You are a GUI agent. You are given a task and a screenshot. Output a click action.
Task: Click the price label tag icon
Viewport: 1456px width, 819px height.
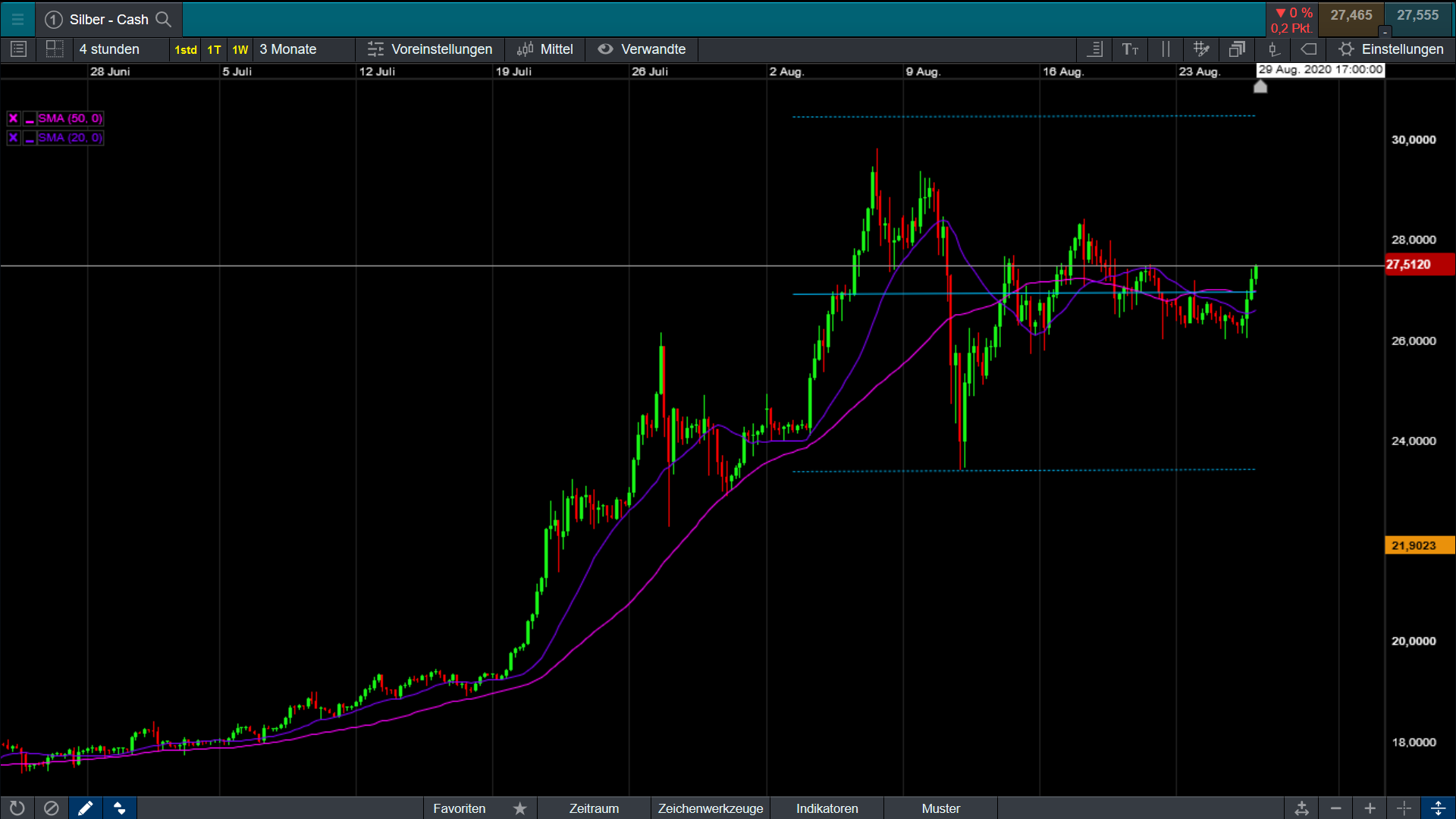coord(1309,49)
